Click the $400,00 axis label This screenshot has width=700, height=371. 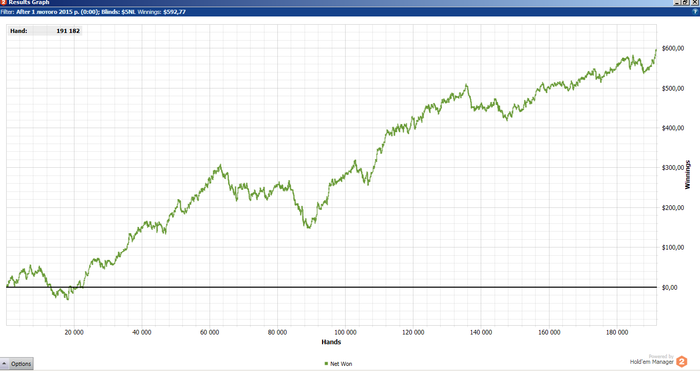pyautogui.click(x=673, y=128)
